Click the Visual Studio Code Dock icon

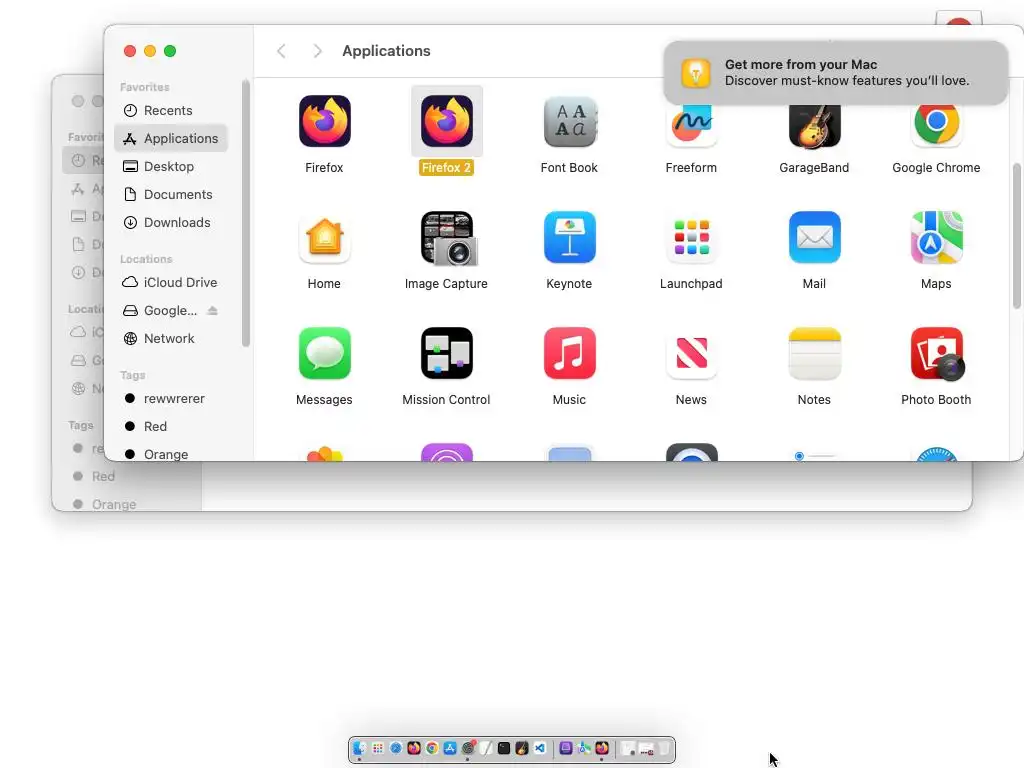point(539,748)
